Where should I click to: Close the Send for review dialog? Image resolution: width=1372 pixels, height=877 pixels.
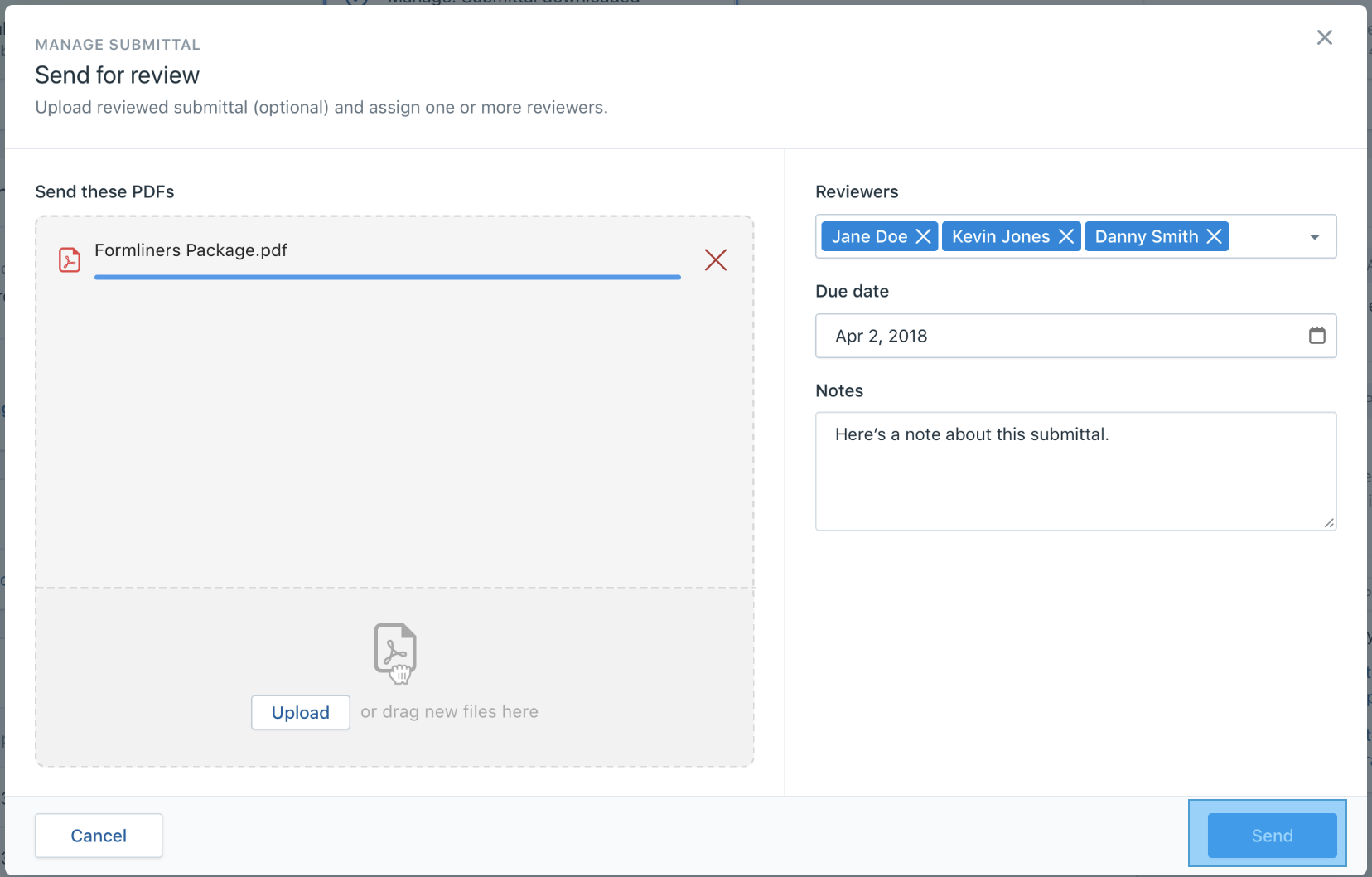pos(1324,37)
